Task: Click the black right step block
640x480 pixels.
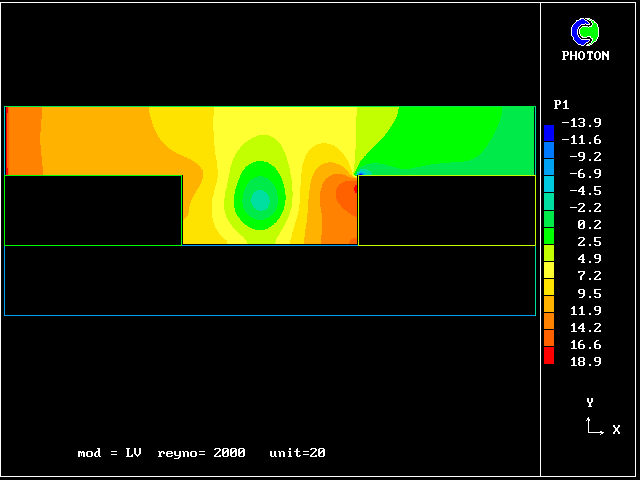Action: click(x=446, y=210)
